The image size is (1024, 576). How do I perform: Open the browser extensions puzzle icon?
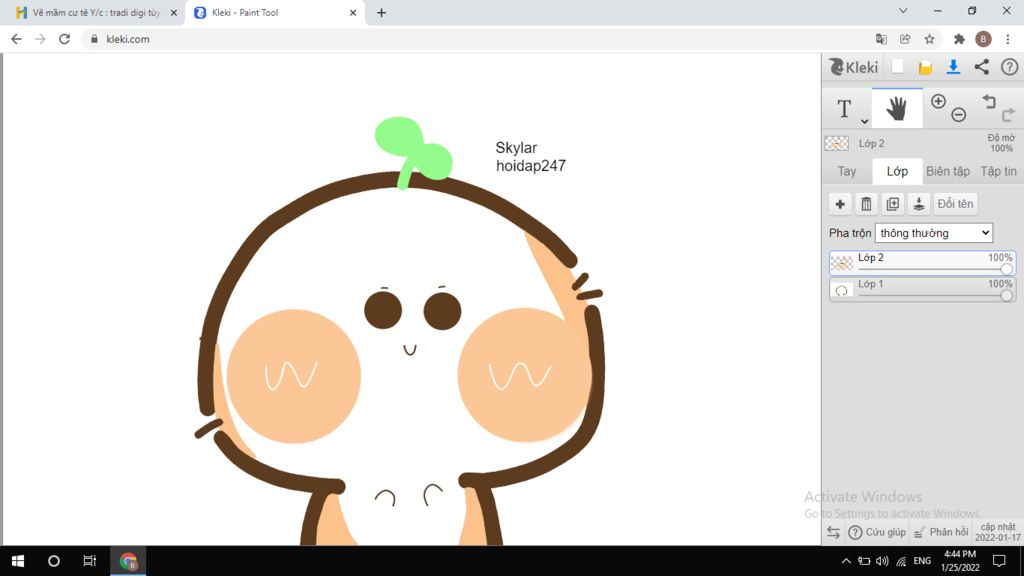(x=959, y=39)
